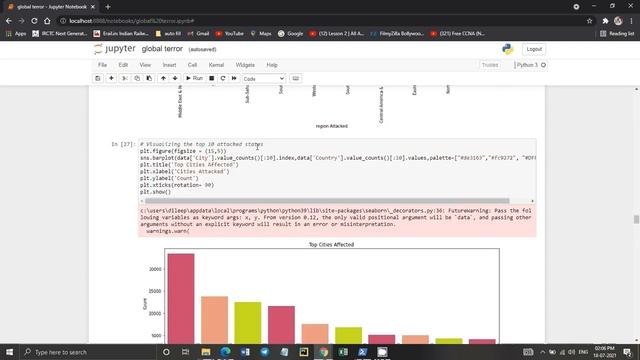Image resolution: width=640 pixels, height=360 pixels.
Task: Open the Kernel menu
Action: [216, 65]
